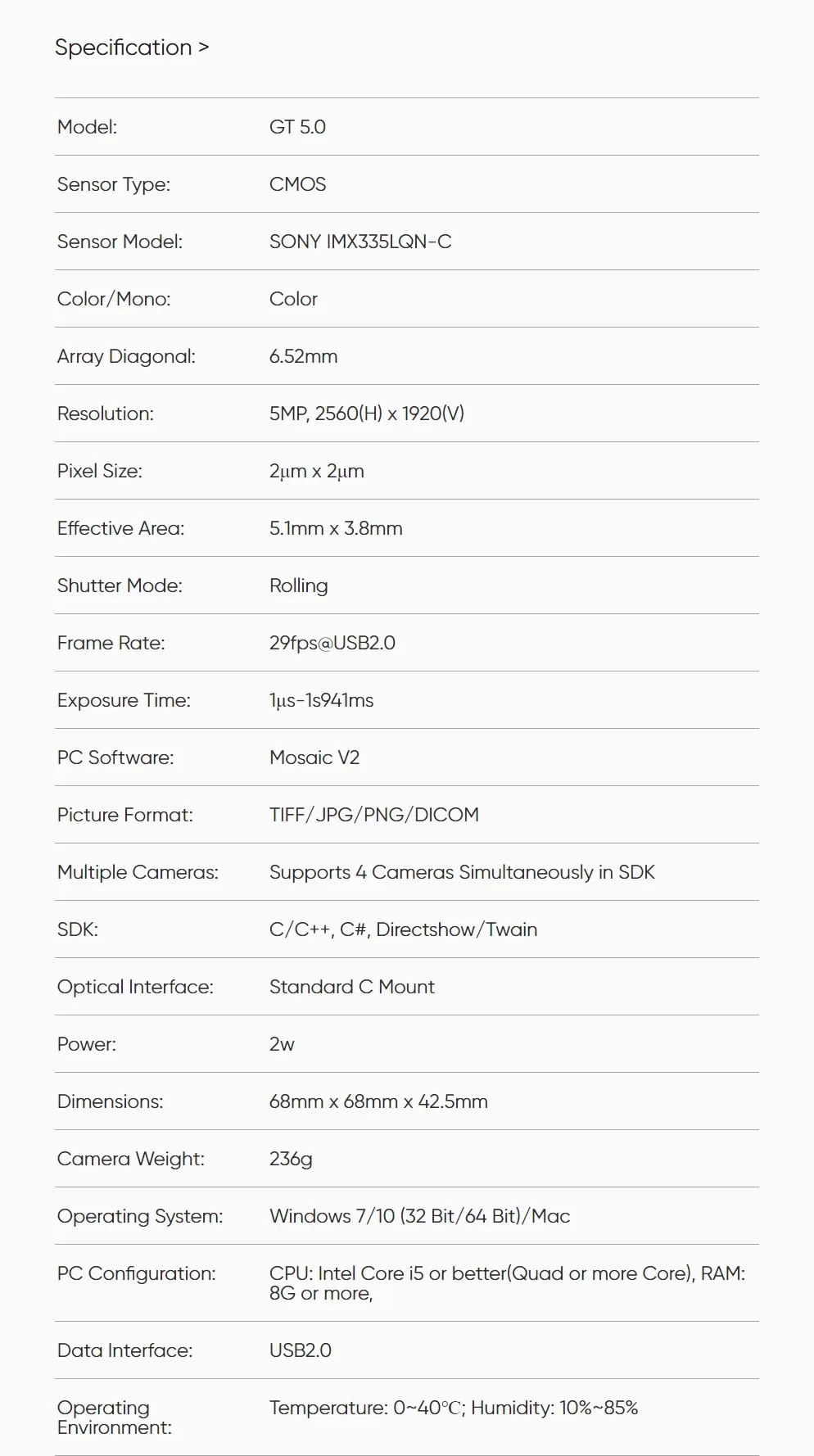Select the Operating System Windows 7/10 value

419,1216
